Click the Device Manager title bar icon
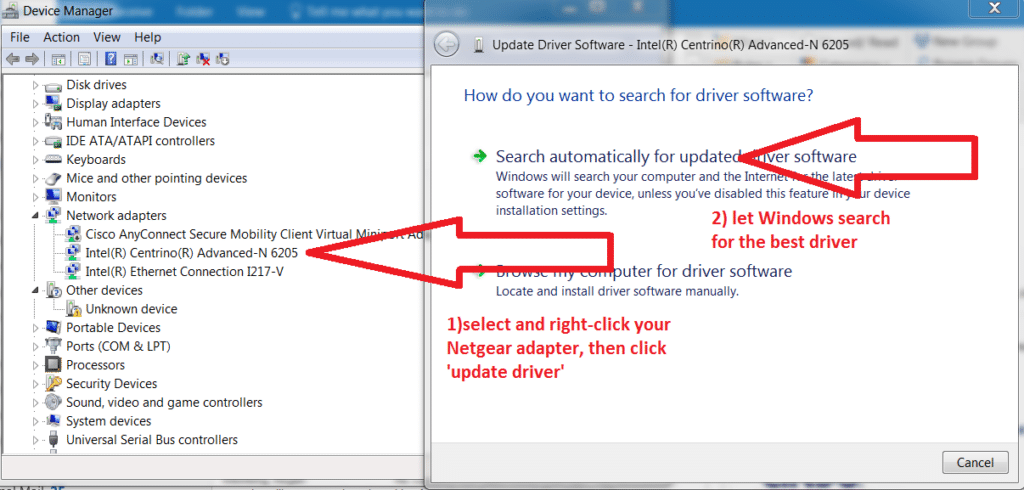Viewport: 1024px width, 490px height. click(x=10, y=10)
